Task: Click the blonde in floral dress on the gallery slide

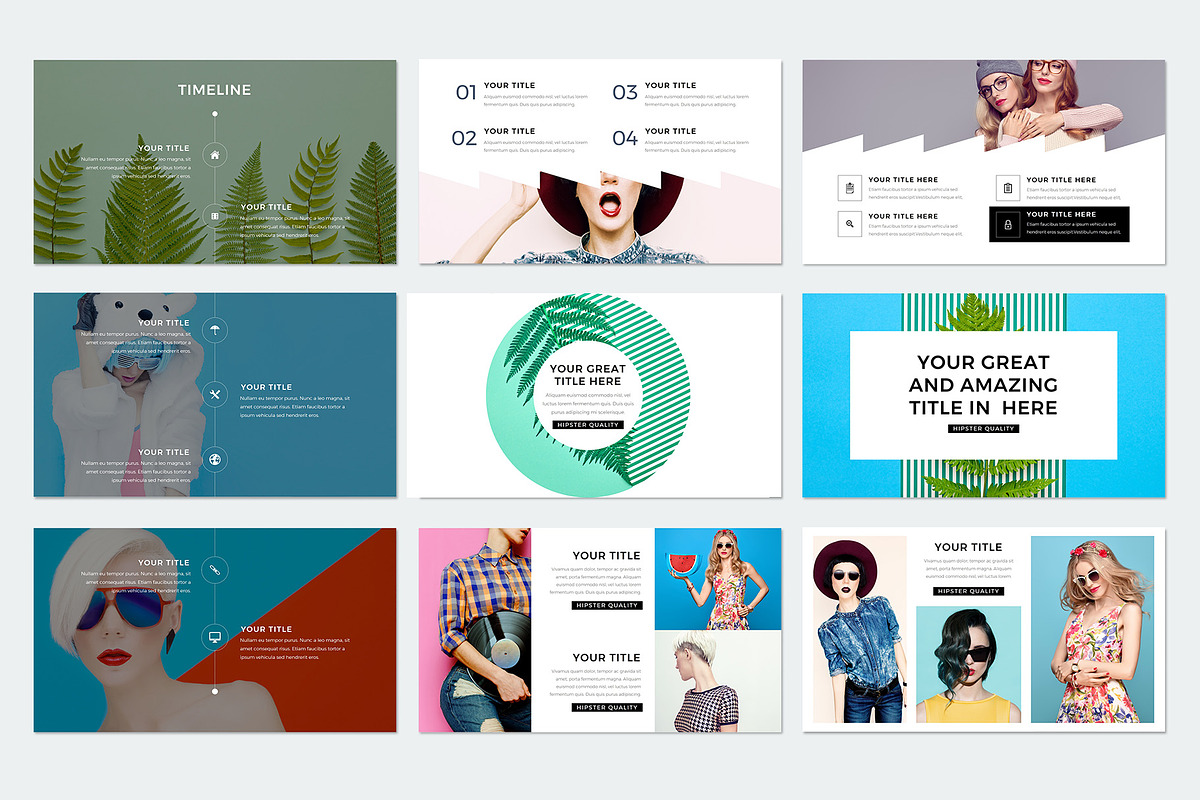Action: click(x=1092, y=629)
